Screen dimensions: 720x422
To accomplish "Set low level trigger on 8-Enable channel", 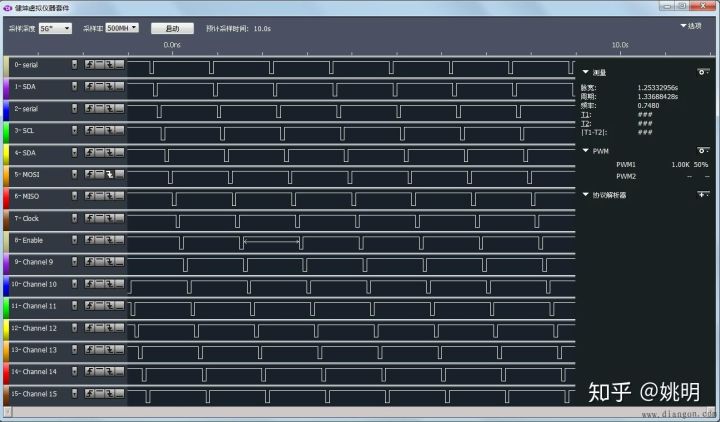I will [119, 240].
